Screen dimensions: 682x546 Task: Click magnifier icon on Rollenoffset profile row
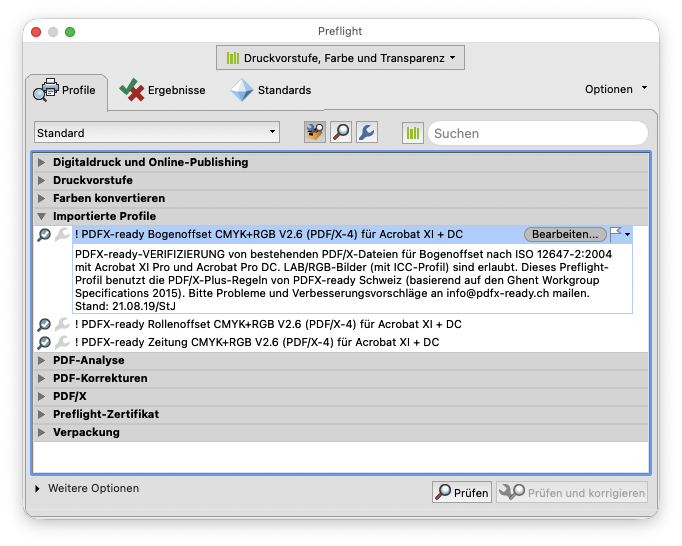coord(44,325)
